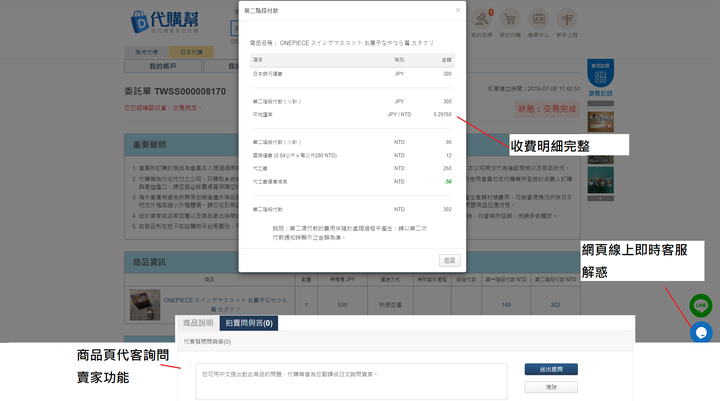This screenshot has height=401, width=720.
Task: Open the 費用試算 calculator icon
Action: coord(600,73)
